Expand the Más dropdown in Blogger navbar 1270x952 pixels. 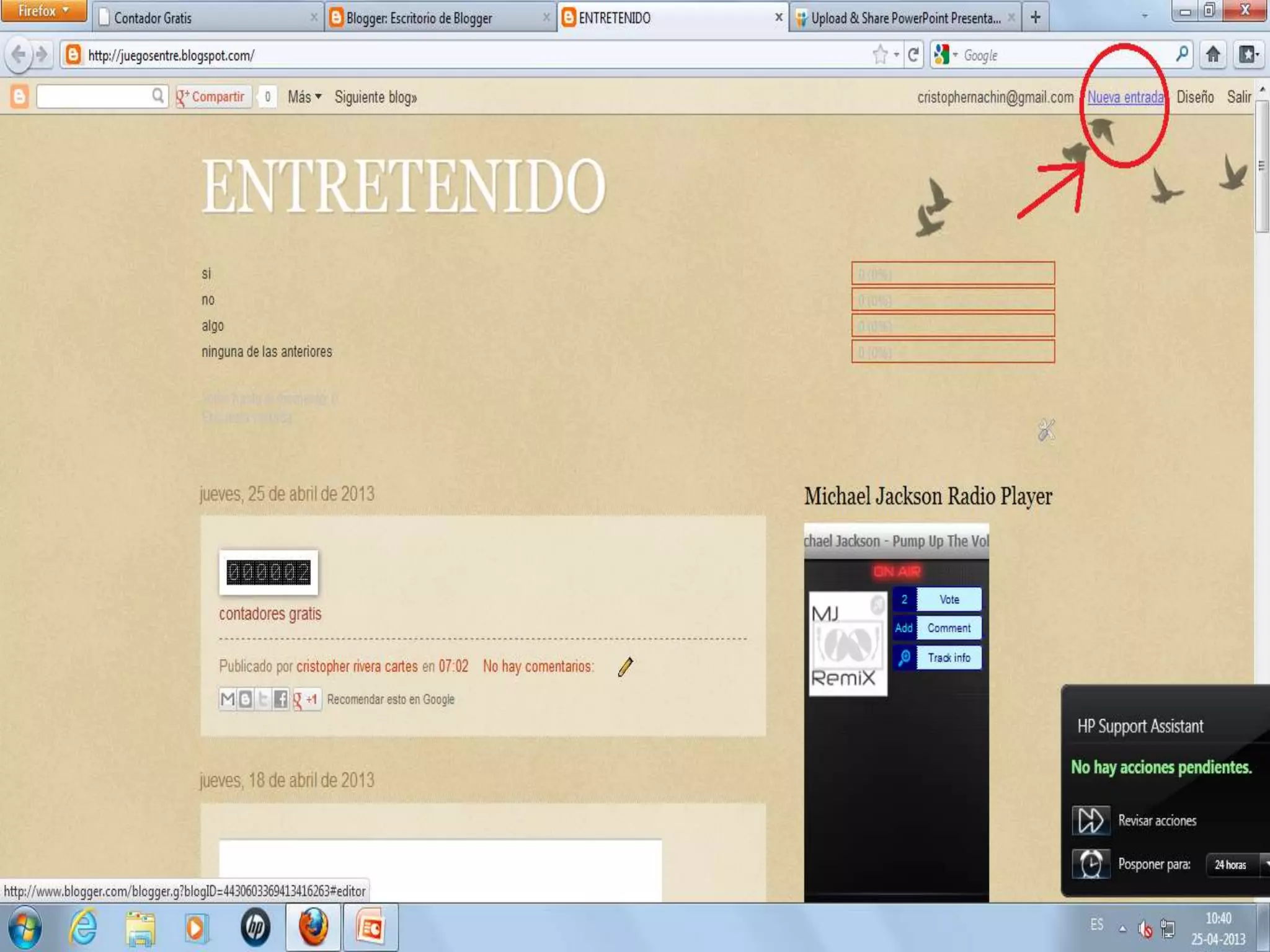point(304,97)
